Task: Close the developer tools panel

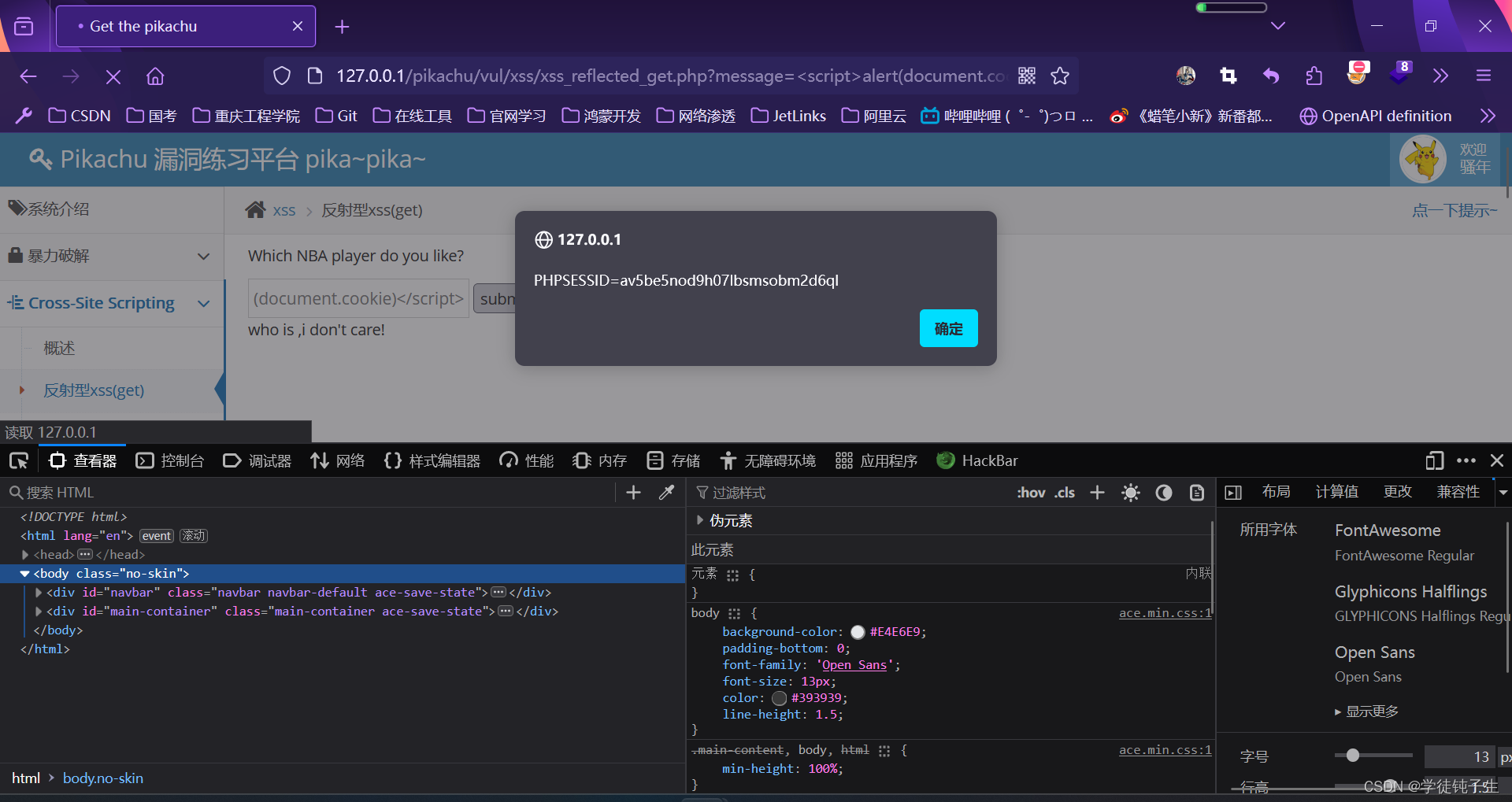Action: 1497,460
